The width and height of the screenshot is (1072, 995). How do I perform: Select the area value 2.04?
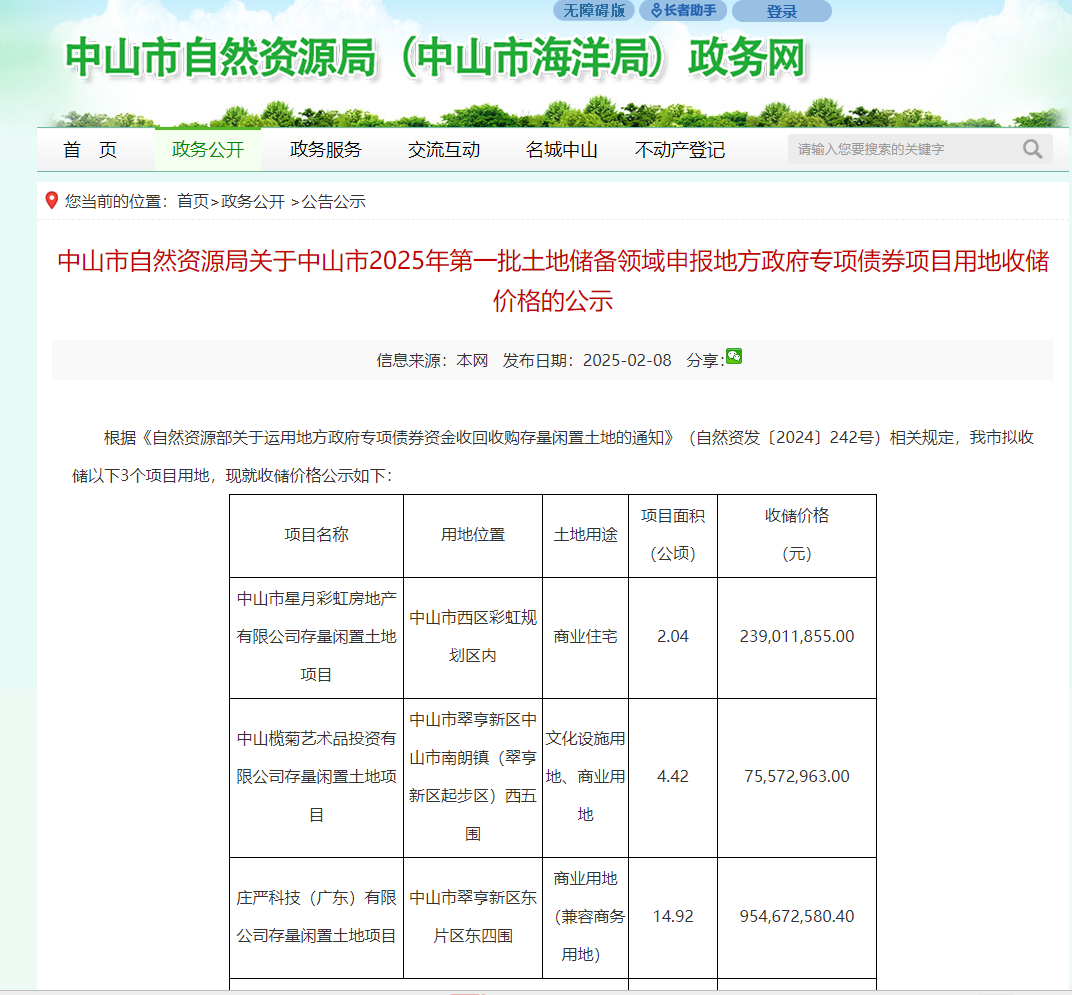[673, 637]
